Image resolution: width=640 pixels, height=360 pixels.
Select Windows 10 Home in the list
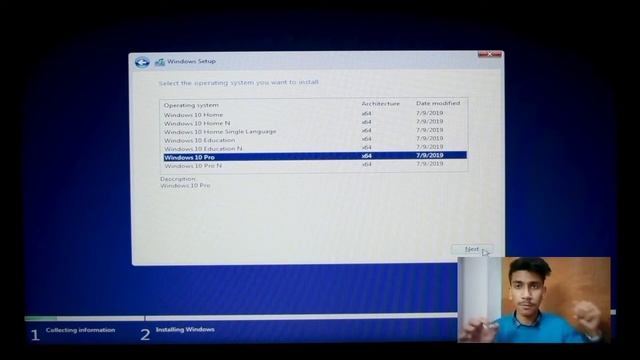315,114
